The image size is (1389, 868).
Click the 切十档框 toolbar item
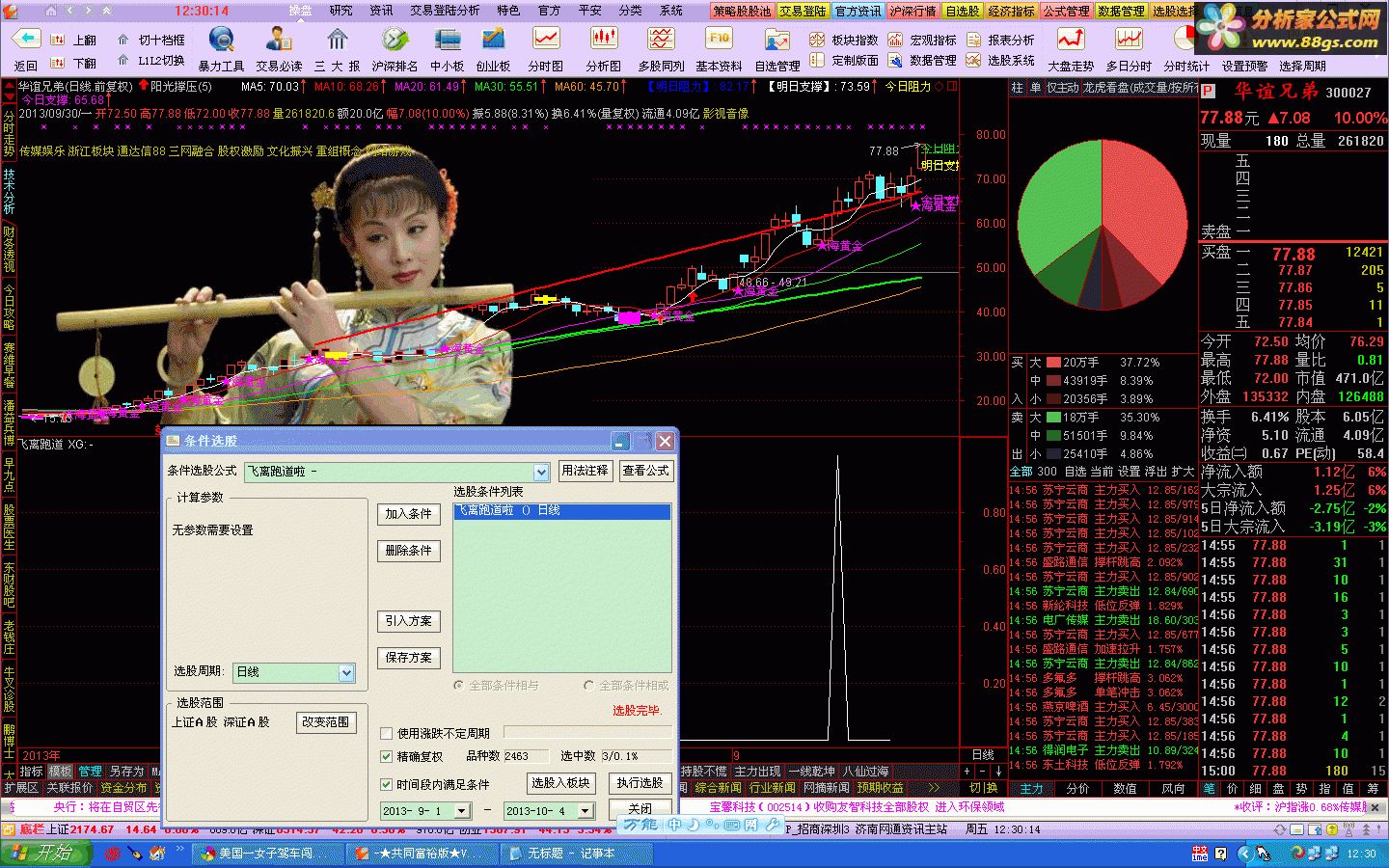tap(150, 40)
